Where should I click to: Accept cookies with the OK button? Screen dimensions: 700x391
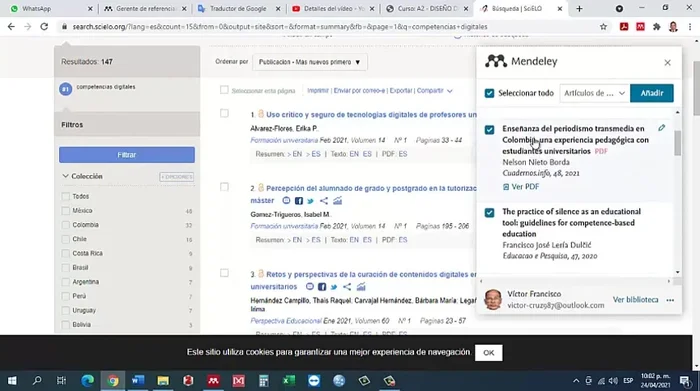point(488,353)
